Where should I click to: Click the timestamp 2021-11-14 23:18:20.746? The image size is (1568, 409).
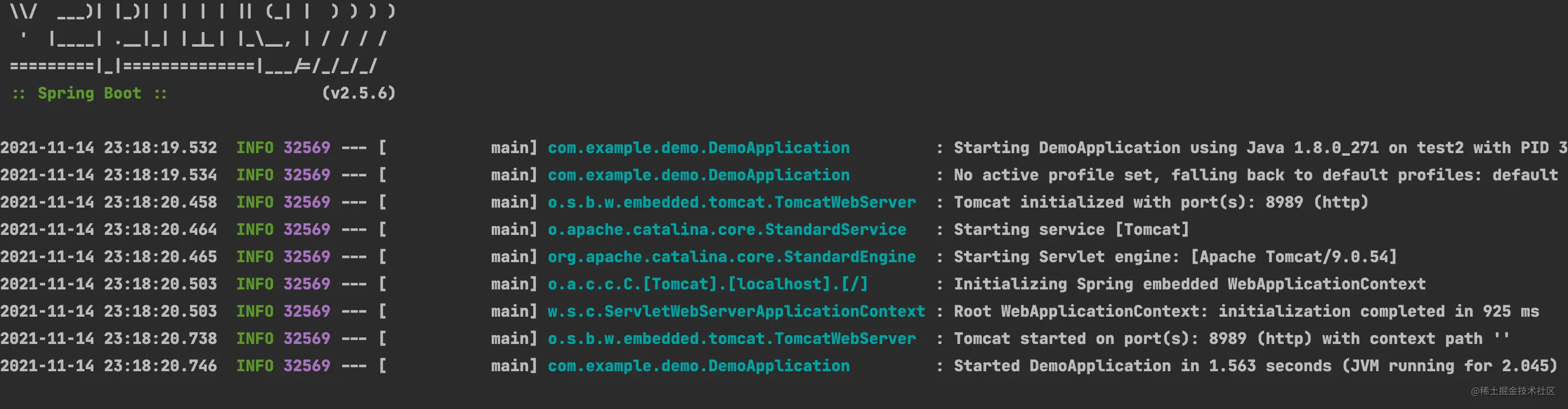(x=108, y=366)
